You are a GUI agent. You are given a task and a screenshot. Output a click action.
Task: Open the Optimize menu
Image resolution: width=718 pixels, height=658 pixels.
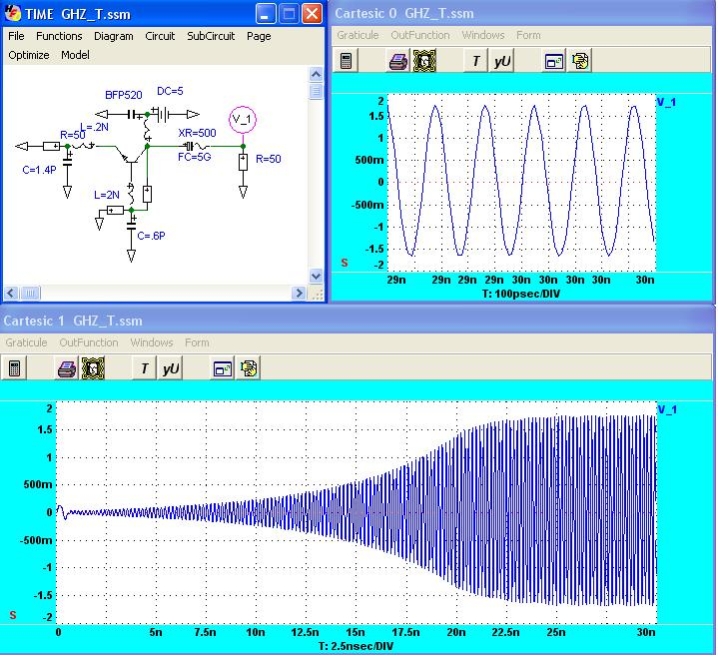[x=28, y=55]
